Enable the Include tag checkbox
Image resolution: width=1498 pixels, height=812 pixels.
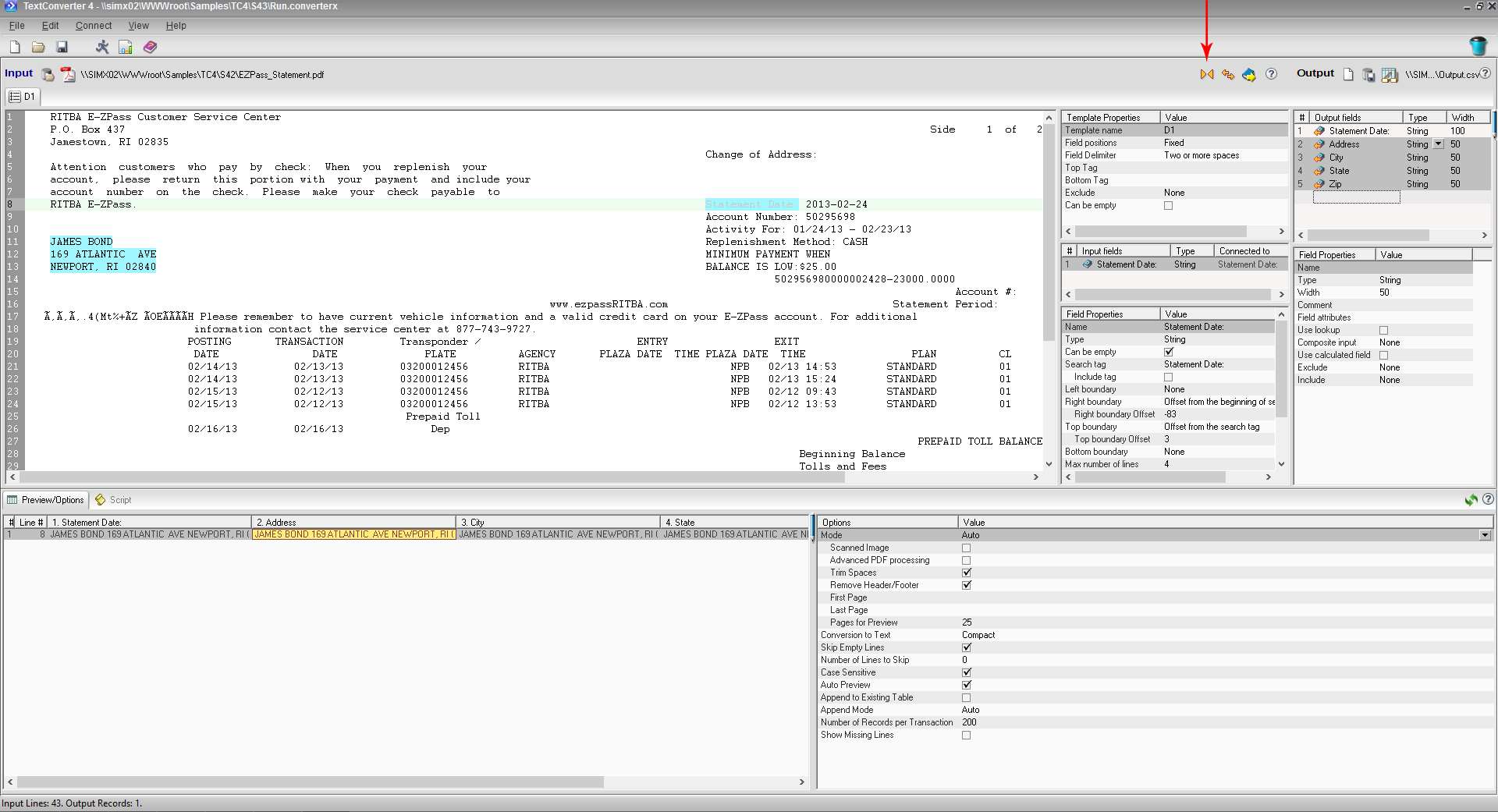coord(1169,378)
